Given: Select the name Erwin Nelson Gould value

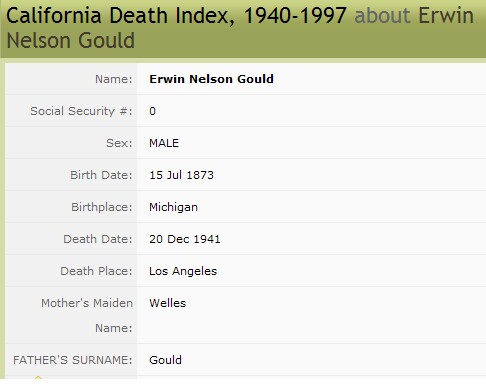Looking at the screenshot, I should pos(211,79).
